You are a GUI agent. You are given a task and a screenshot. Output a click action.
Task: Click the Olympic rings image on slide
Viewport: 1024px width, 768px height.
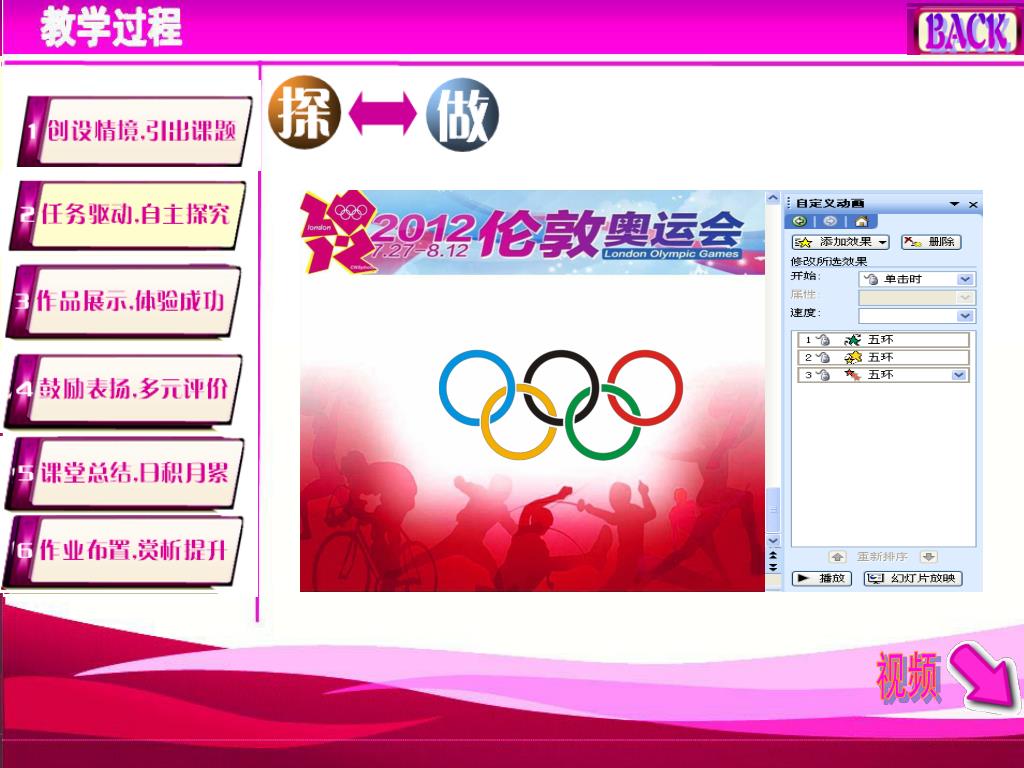coord(561,404)
